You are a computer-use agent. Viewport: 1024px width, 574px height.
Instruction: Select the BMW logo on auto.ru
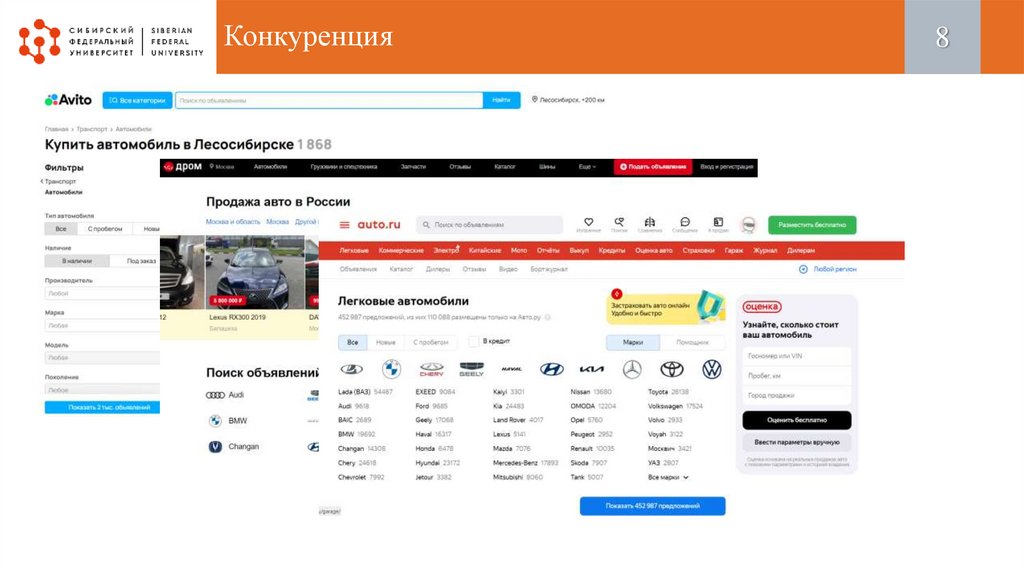point(391,370)
